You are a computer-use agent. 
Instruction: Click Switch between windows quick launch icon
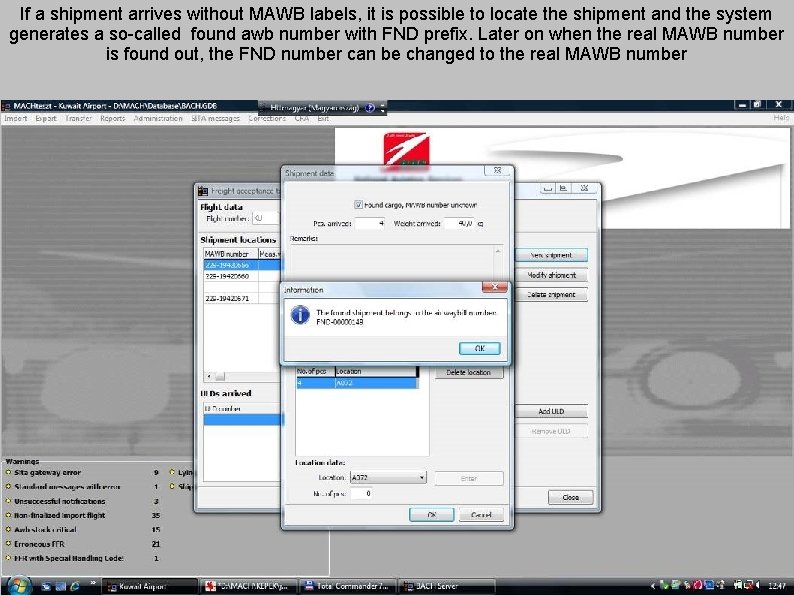coord(61,586)
